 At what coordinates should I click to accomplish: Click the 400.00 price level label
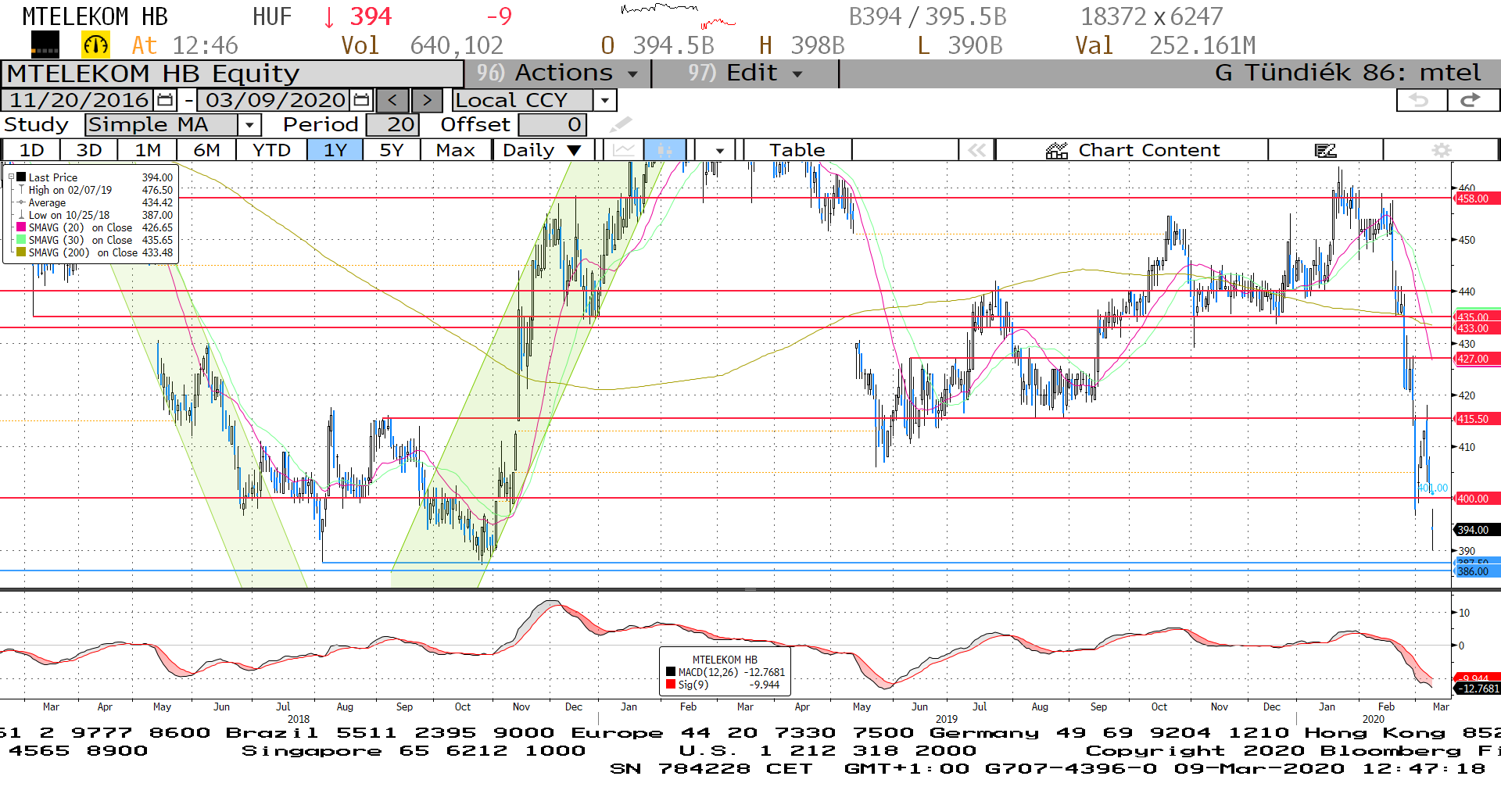tap(1476, 498)
